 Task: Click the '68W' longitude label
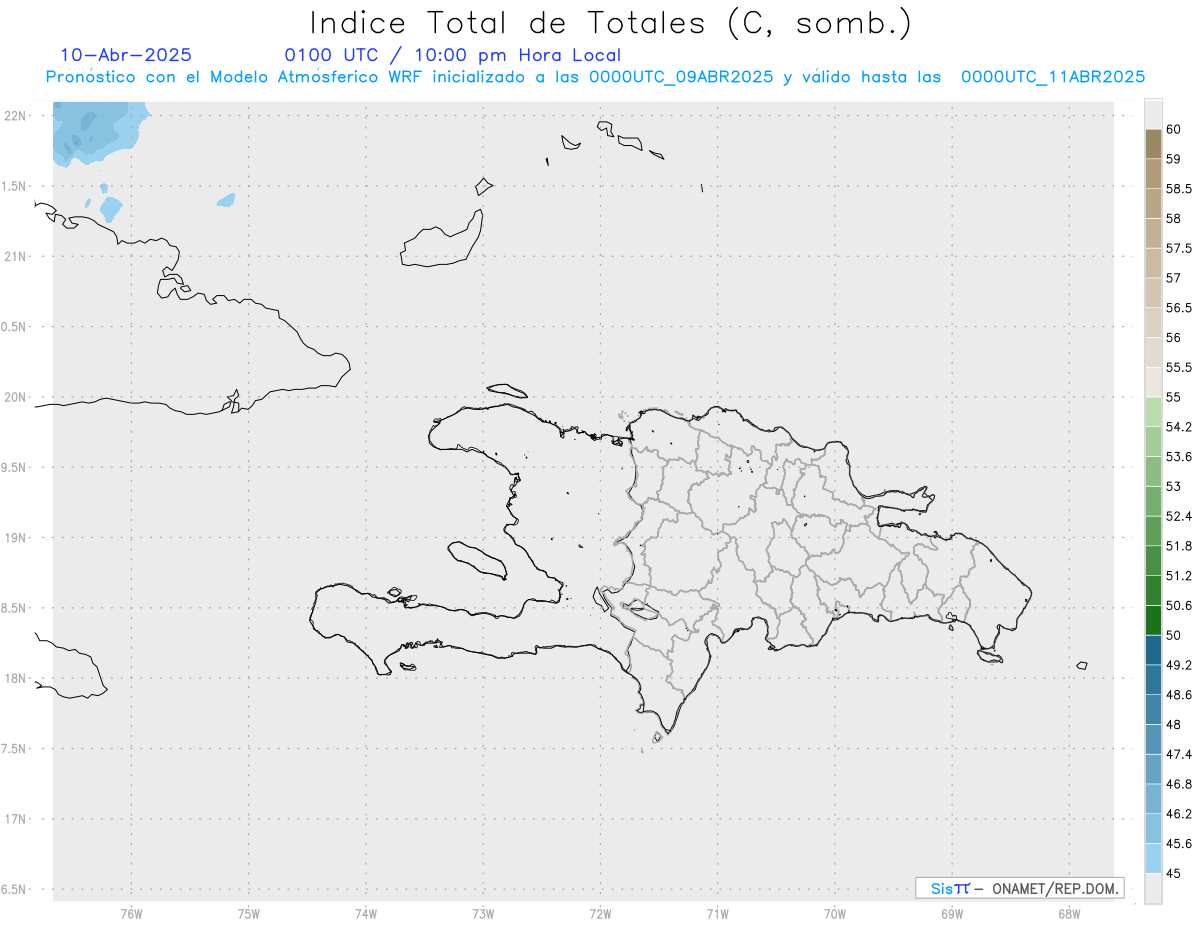(x=1069, y=913)
